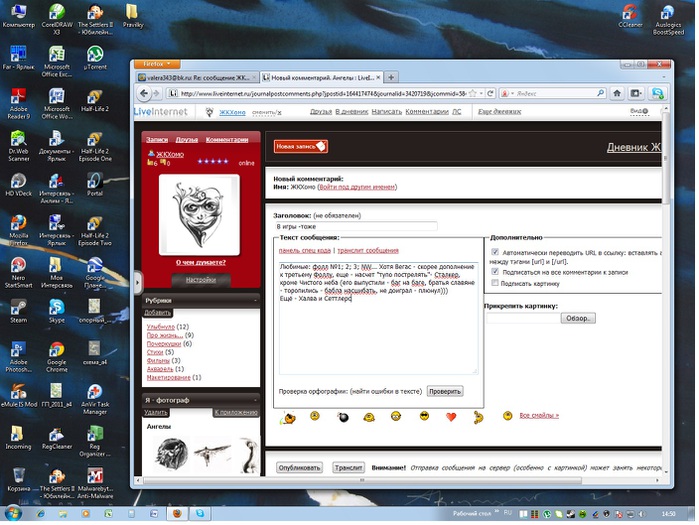Click the browser URL address bar

[322, 93]
